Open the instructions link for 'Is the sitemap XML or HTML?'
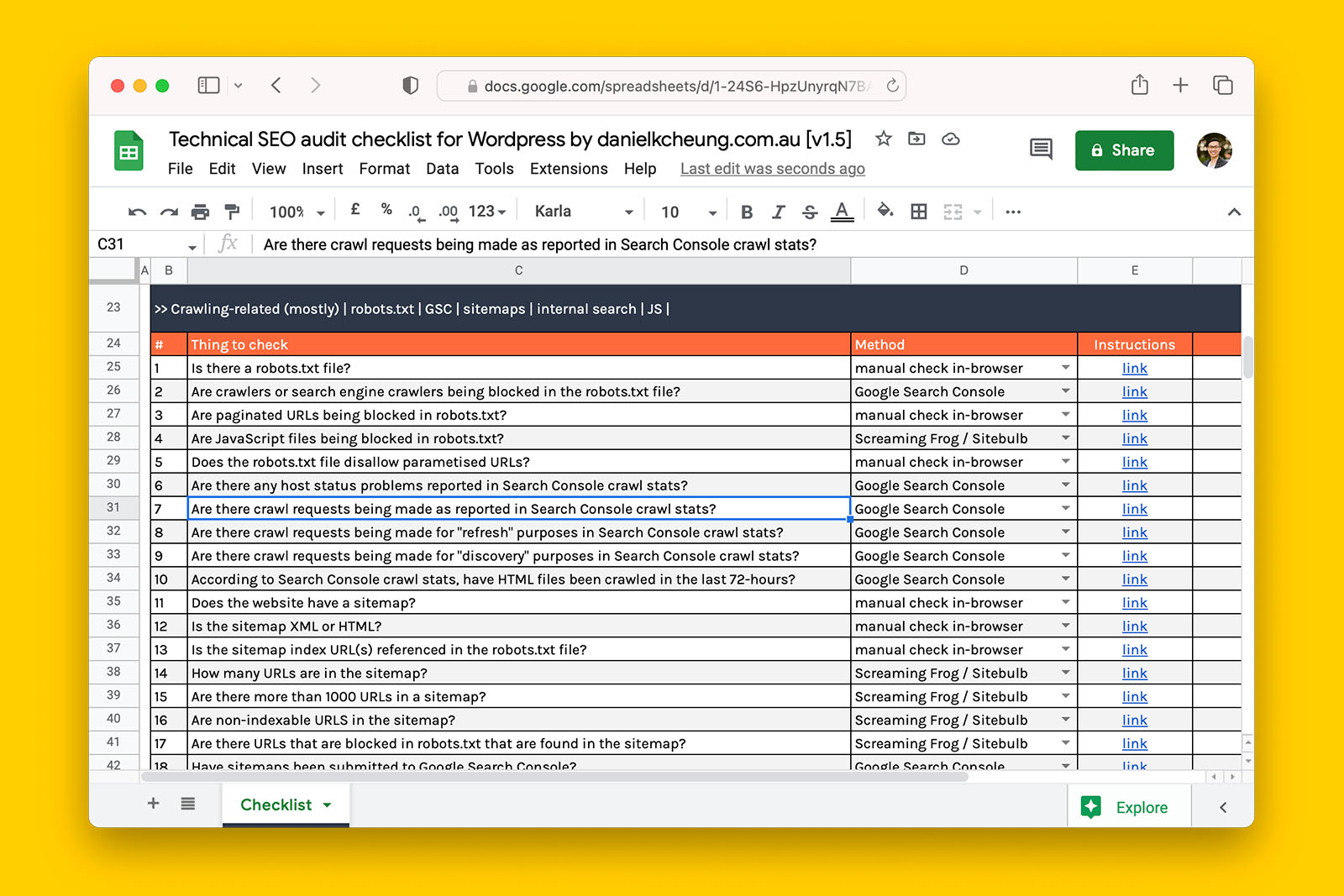 pos(1135,626)
